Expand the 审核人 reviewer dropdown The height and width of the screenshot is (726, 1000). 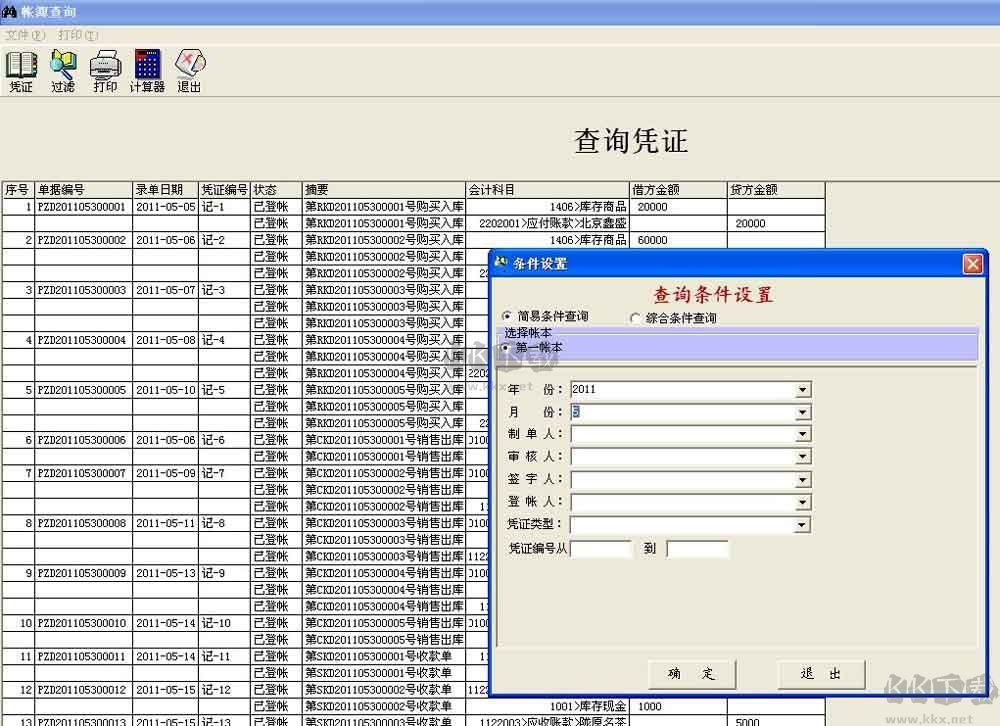pyautogui.click(x=805, y=456)
